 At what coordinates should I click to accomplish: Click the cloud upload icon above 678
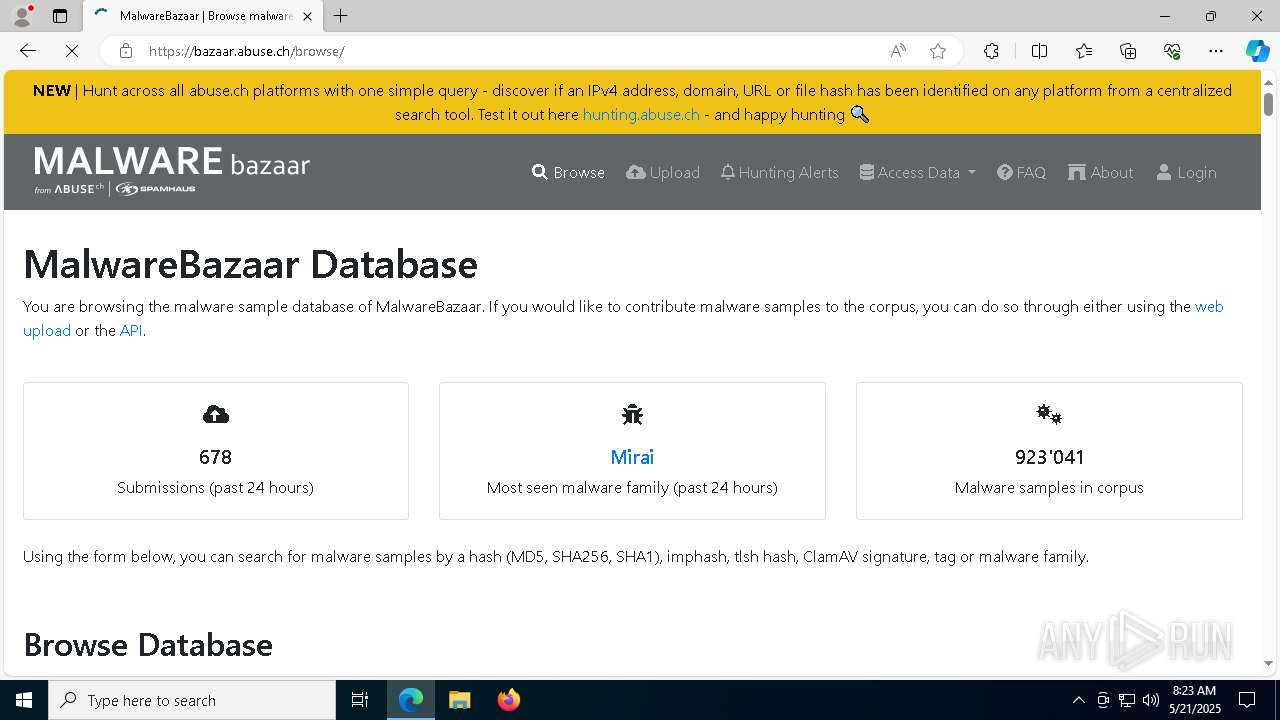215,414
